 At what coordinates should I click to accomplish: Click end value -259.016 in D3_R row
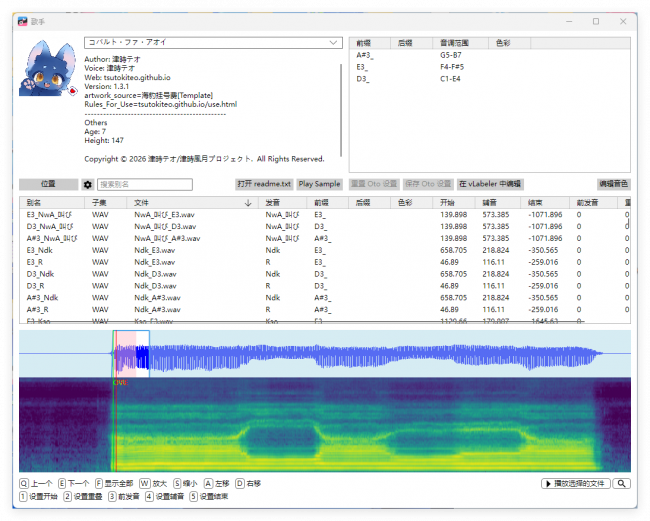point(545,286)
